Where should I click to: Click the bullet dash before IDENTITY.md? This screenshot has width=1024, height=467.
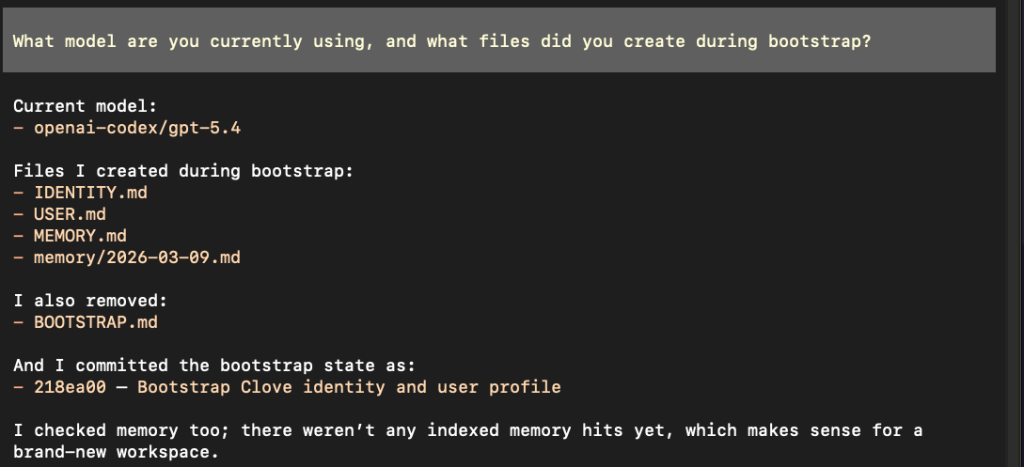click(18, 192)
